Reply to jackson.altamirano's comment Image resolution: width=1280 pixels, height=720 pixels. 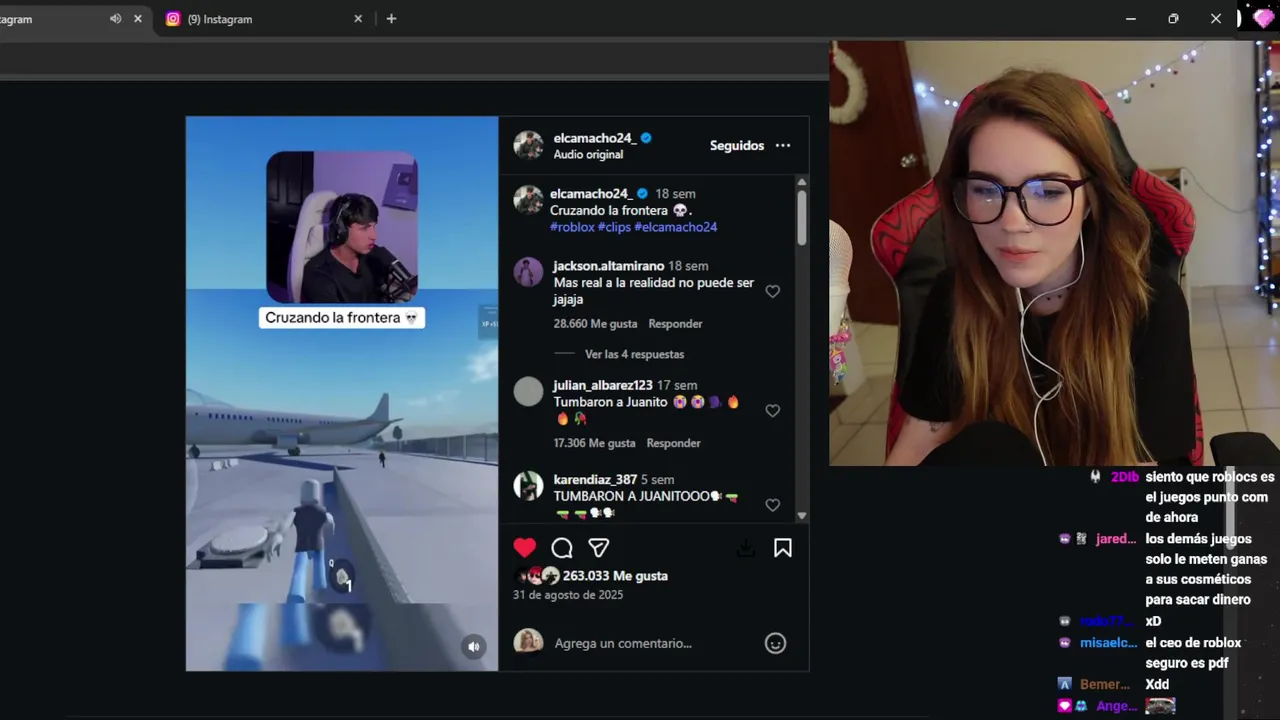point(675,324)
